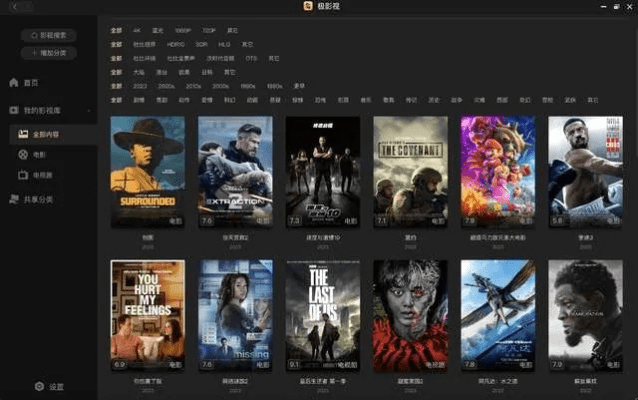Click the 极影视 app logo icon
Viewport: 638px width, 400px height.
(x=308, y=7)
